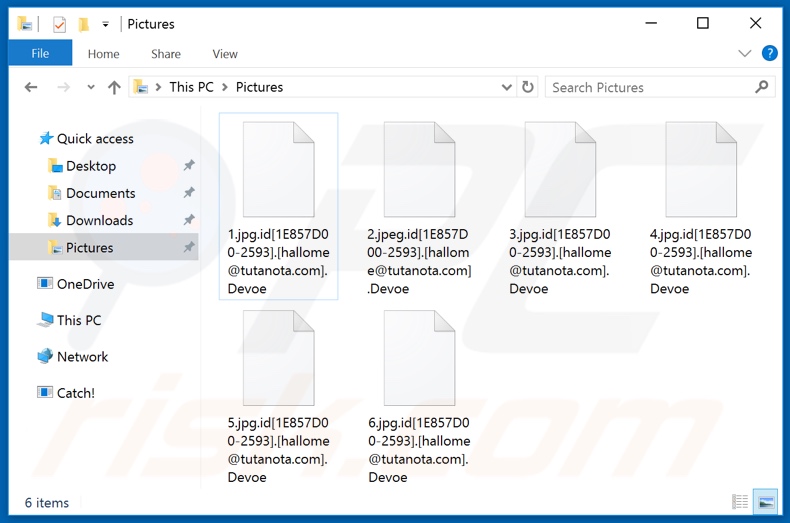Expand the chevron between This PC and Pictures
This screenshot has height=523, width=790.
click(x=225, y=87)
